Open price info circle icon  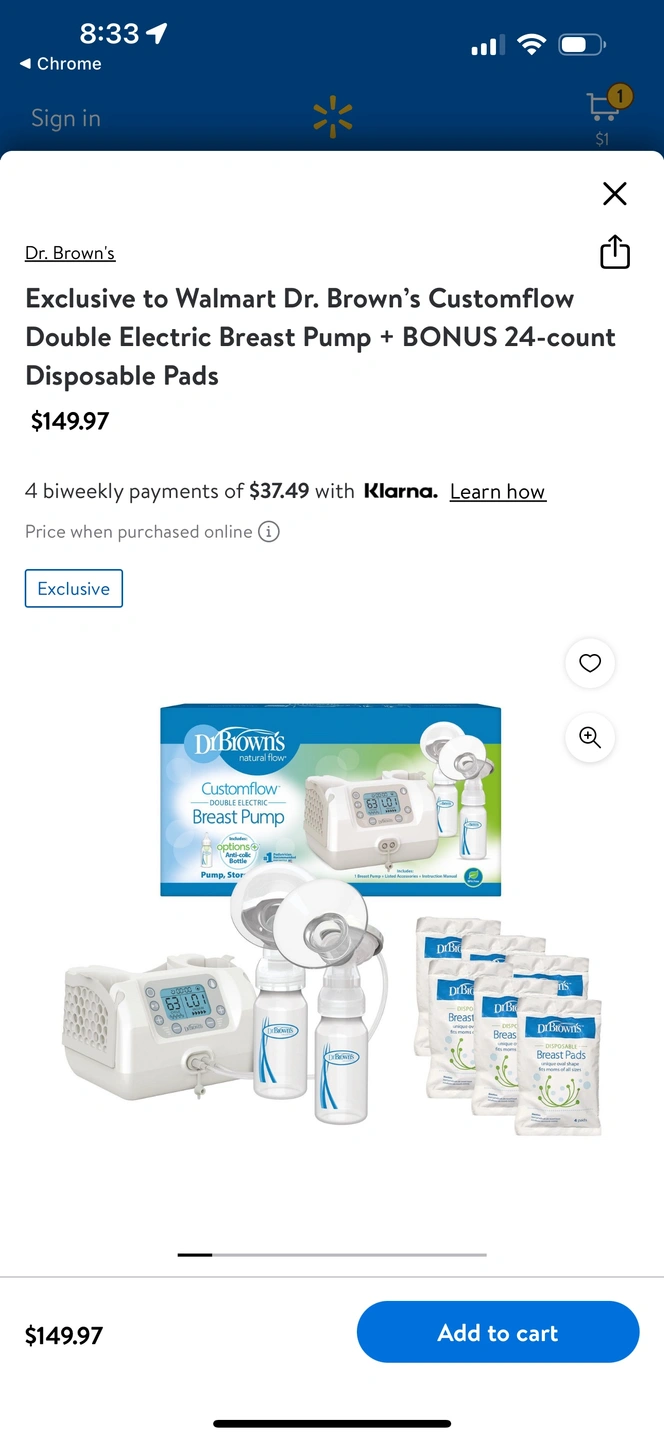(x=269, y=532)
